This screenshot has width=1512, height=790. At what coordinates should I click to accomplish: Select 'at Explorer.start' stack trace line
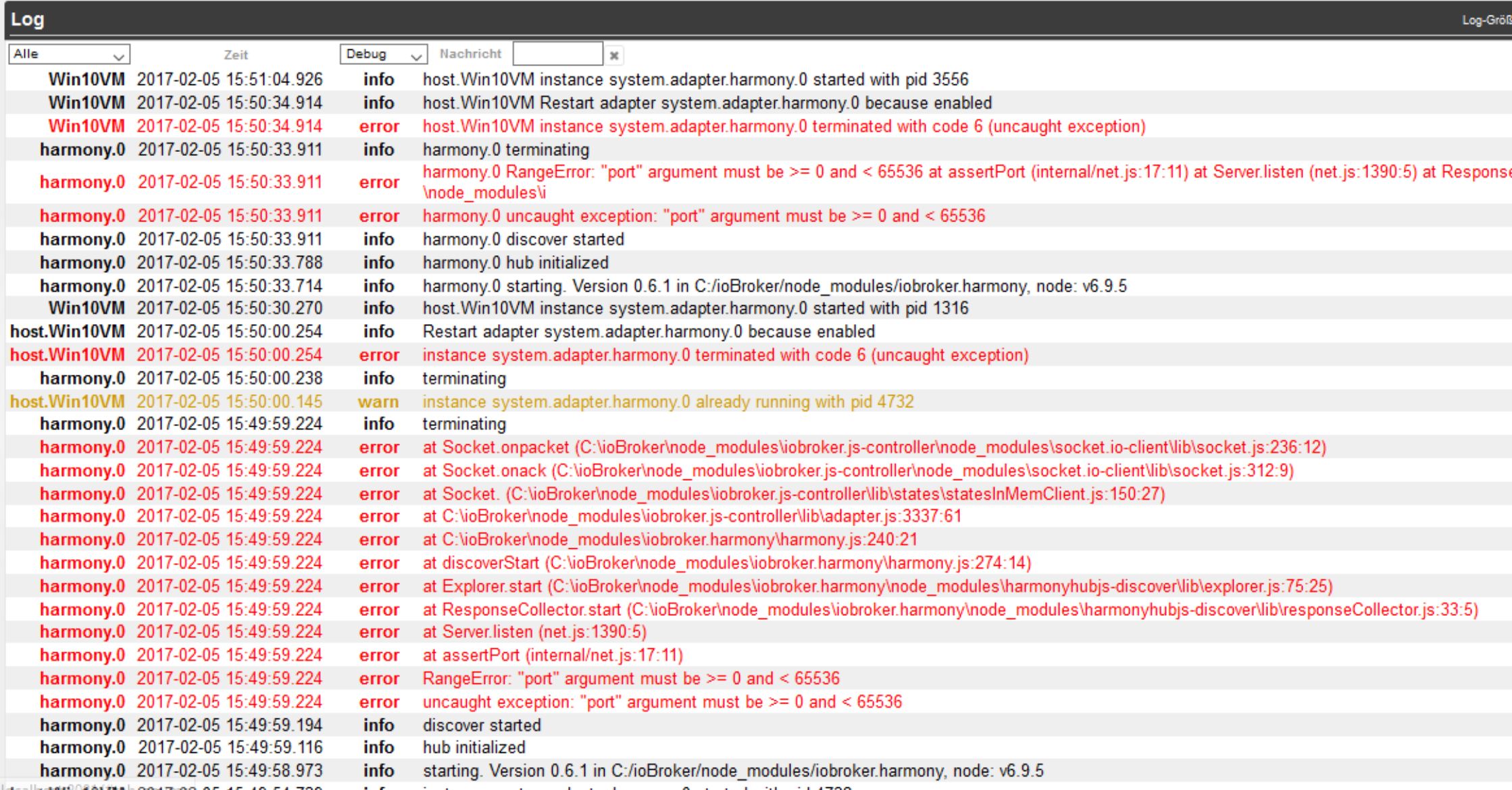pyautogui.click(x=878, y=586)
